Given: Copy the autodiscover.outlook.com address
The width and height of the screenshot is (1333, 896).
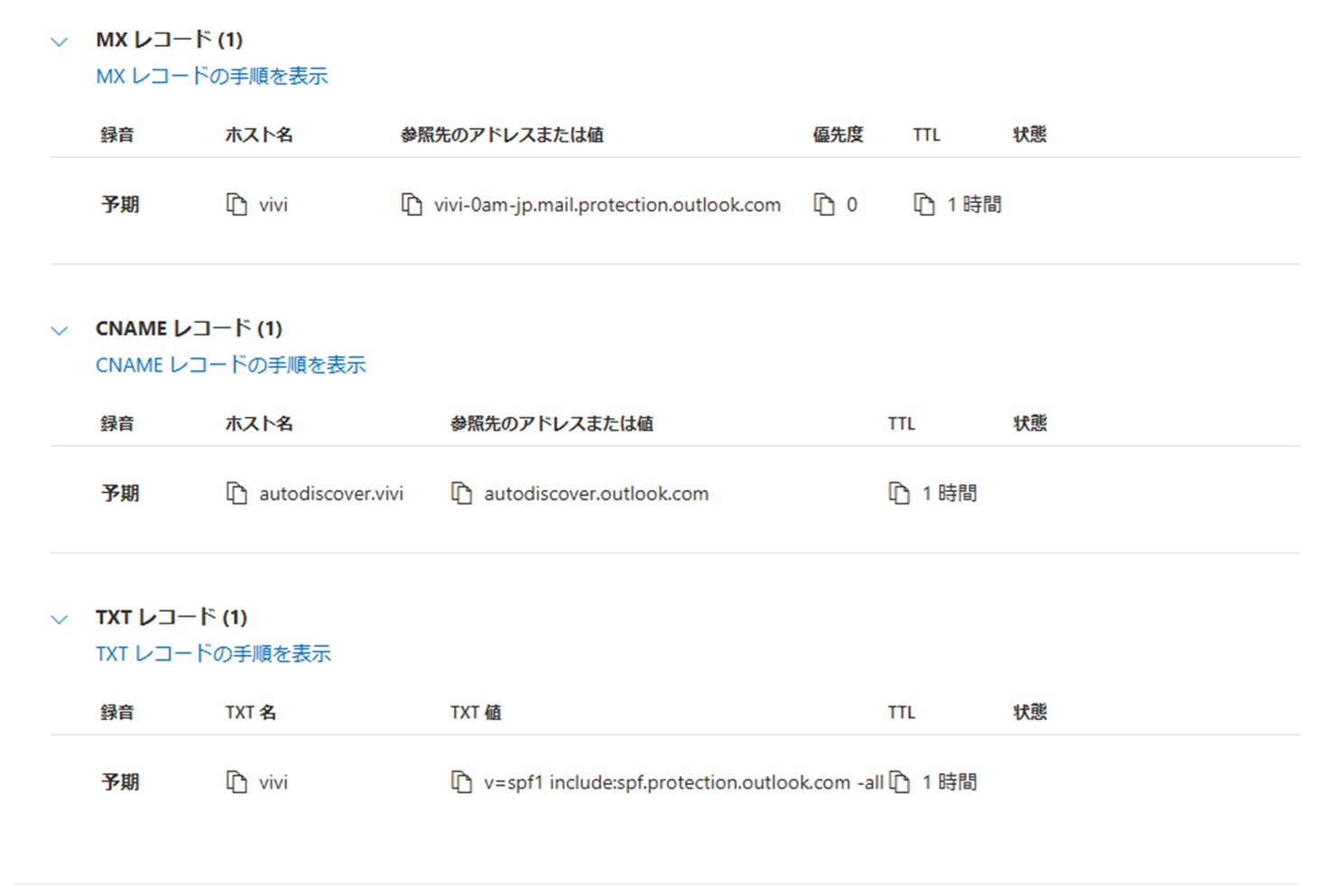Looking at the screenshot, I should 461,494.
